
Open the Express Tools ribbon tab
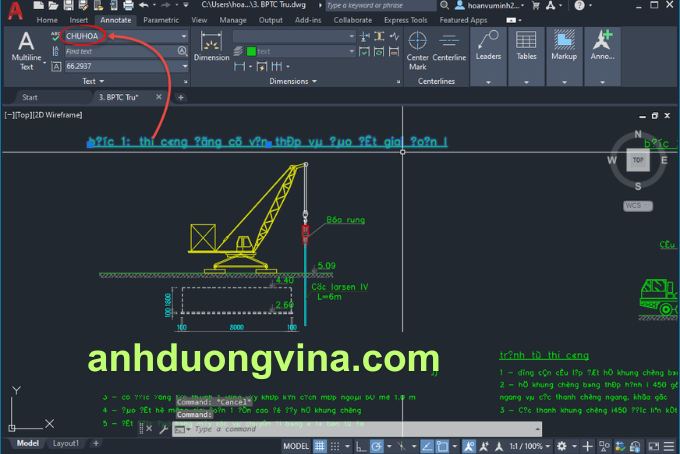tap(404, 19)
